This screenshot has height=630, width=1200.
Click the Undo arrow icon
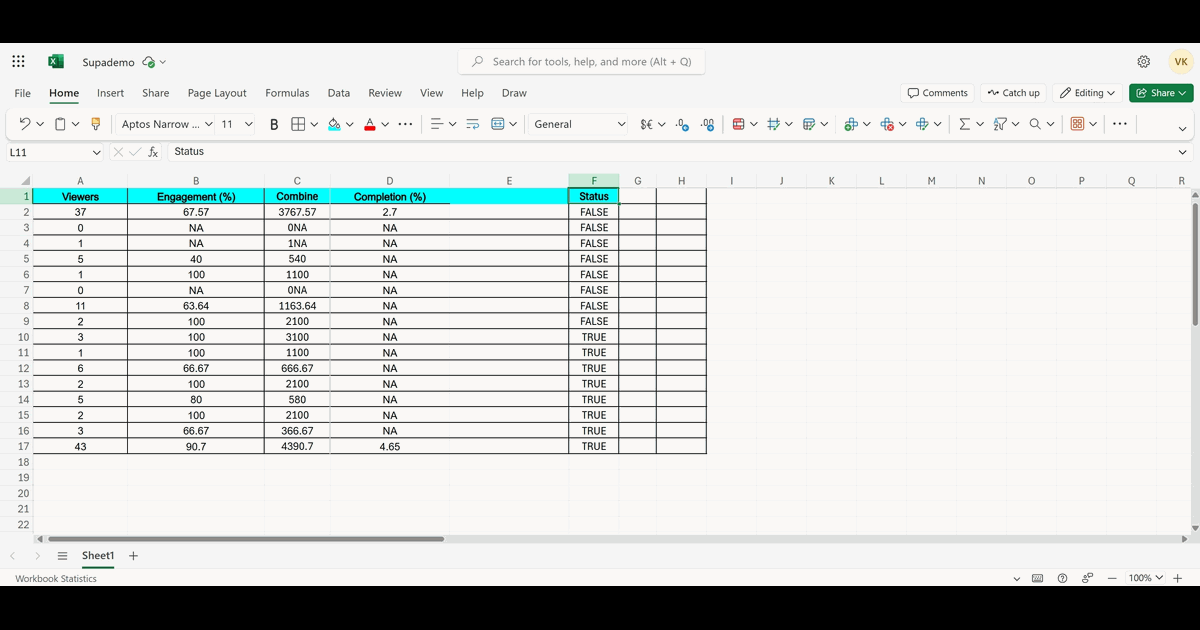[24, 124]
